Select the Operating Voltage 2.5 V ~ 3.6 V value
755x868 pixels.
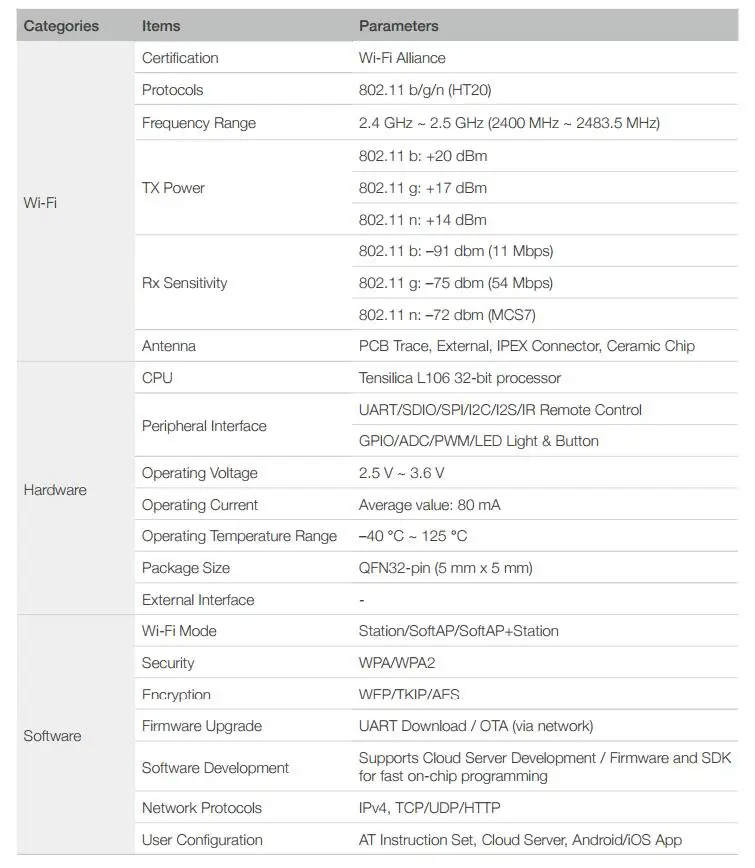(402, 473)
